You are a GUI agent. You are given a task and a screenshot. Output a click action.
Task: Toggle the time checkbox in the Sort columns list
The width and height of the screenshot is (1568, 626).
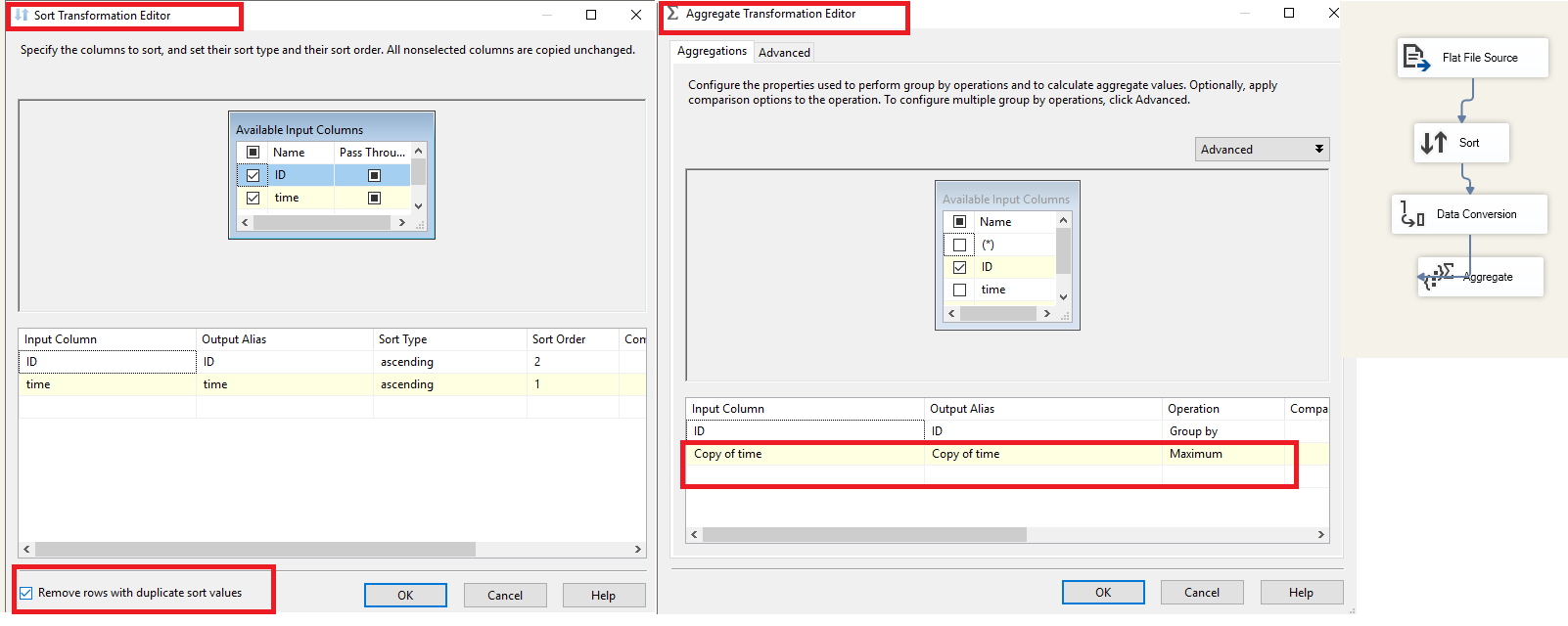coord(254,198)
